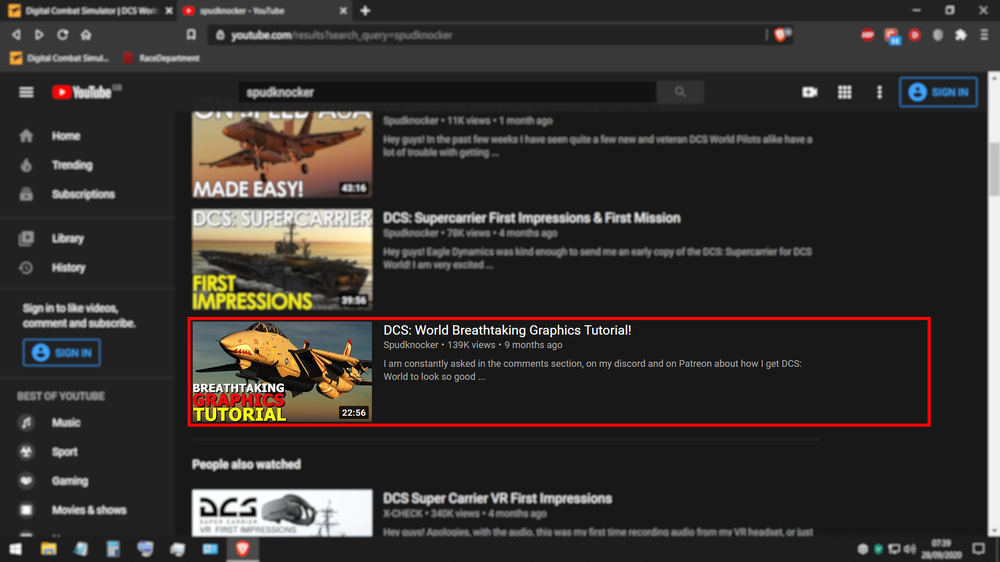Click the page vertical scrollbar thumb
This screenshot has width=1000, height=562.
(994, 170)
